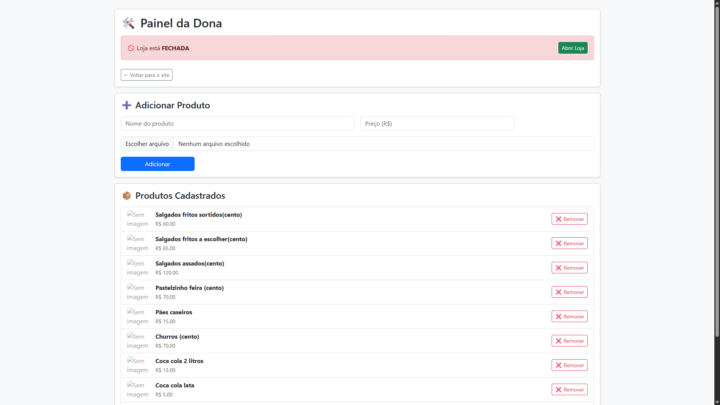
Task: Go back via Voltar para o site
Action: 147,75
